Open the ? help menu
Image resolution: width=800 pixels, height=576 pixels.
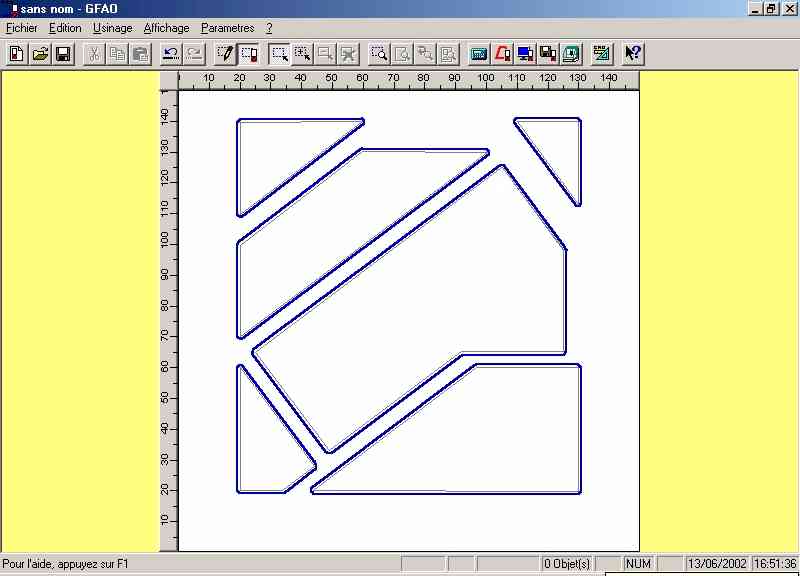(x=269, y=28)
